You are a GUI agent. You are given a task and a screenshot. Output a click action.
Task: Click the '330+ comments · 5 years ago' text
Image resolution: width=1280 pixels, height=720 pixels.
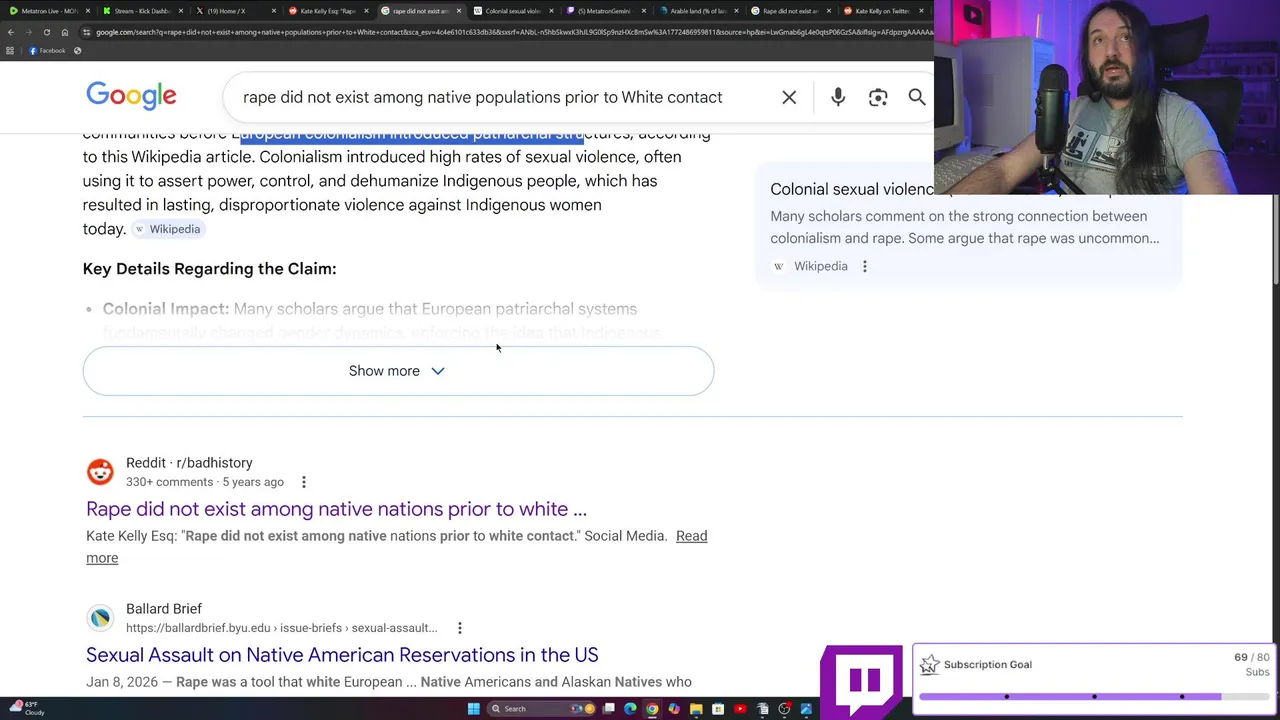coord(205,482)
